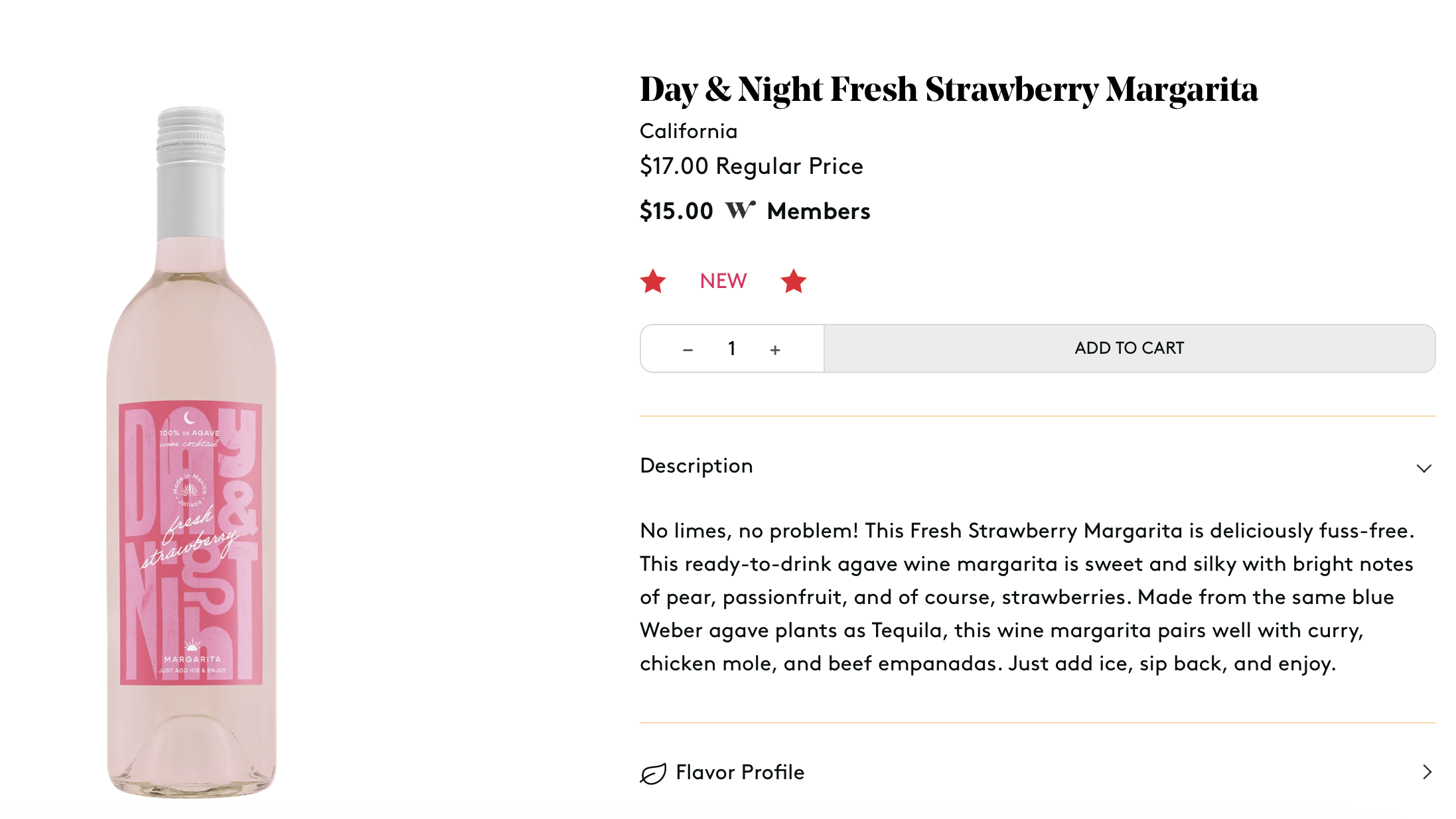Open the strawberry margarita bottle image
This screenshot has width=1456, height=819.
[x=191, y=451]
